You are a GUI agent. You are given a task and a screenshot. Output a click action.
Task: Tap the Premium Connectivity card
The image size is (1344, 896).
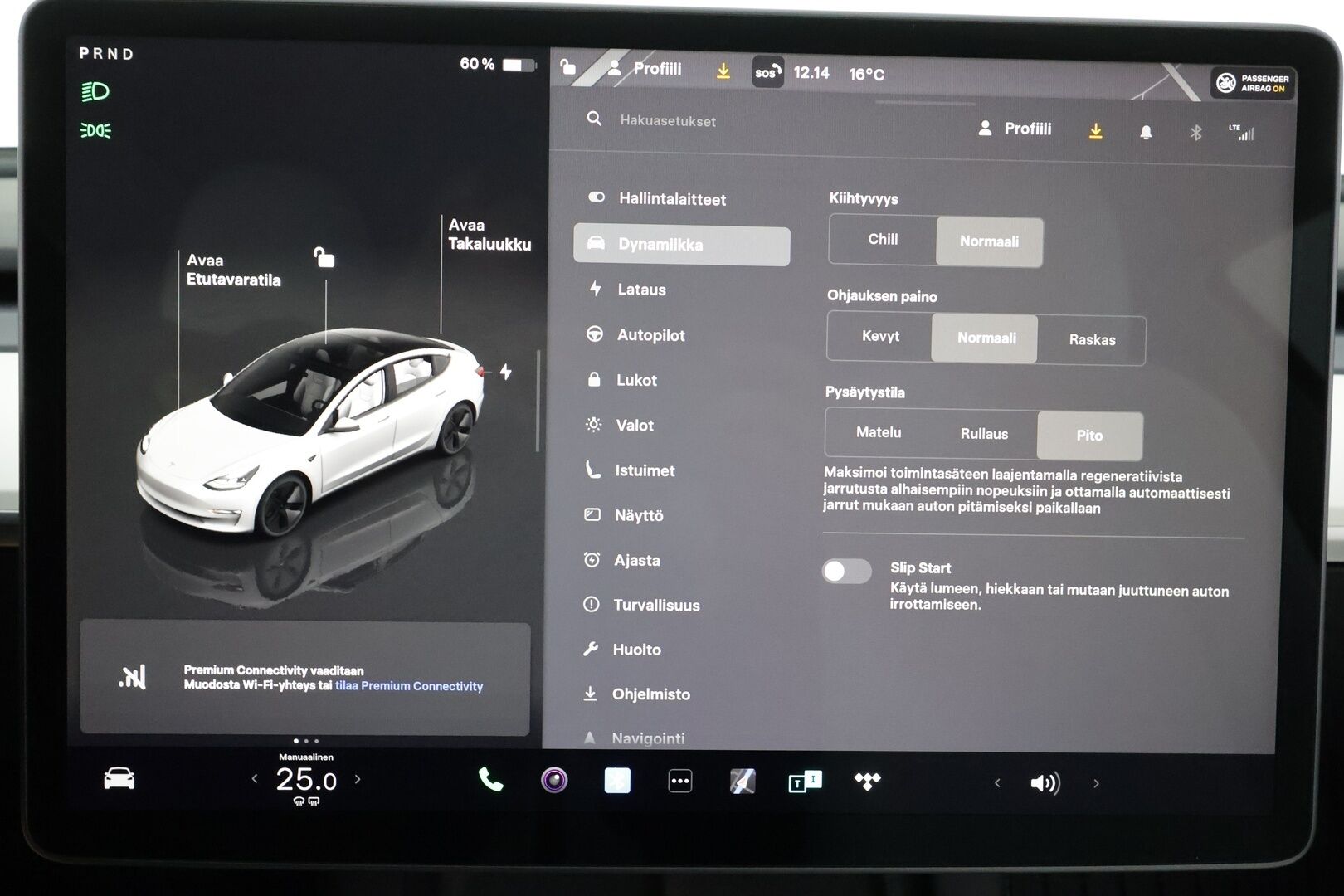coord(304,678)
